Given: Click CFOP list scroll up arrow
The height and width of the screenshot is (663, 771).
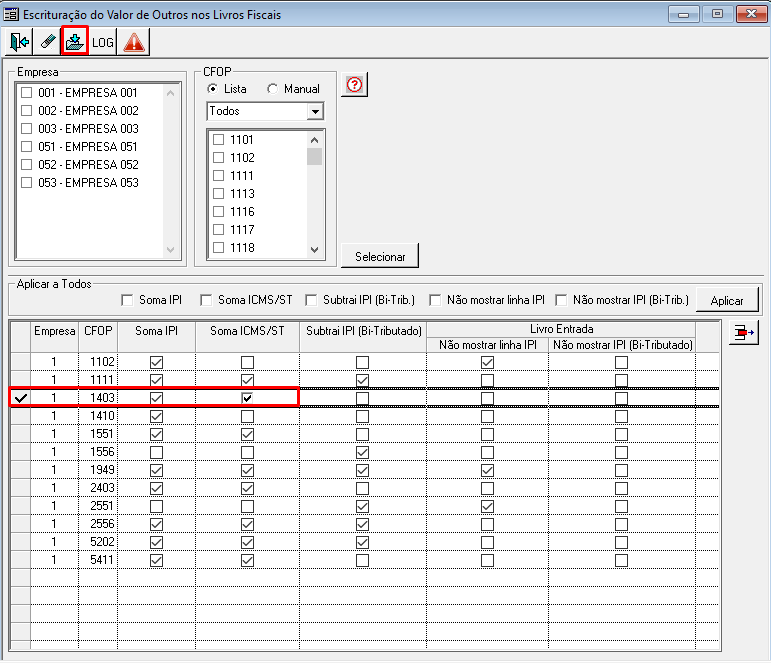Looking at the screenshot, I should tap(315, 140).
